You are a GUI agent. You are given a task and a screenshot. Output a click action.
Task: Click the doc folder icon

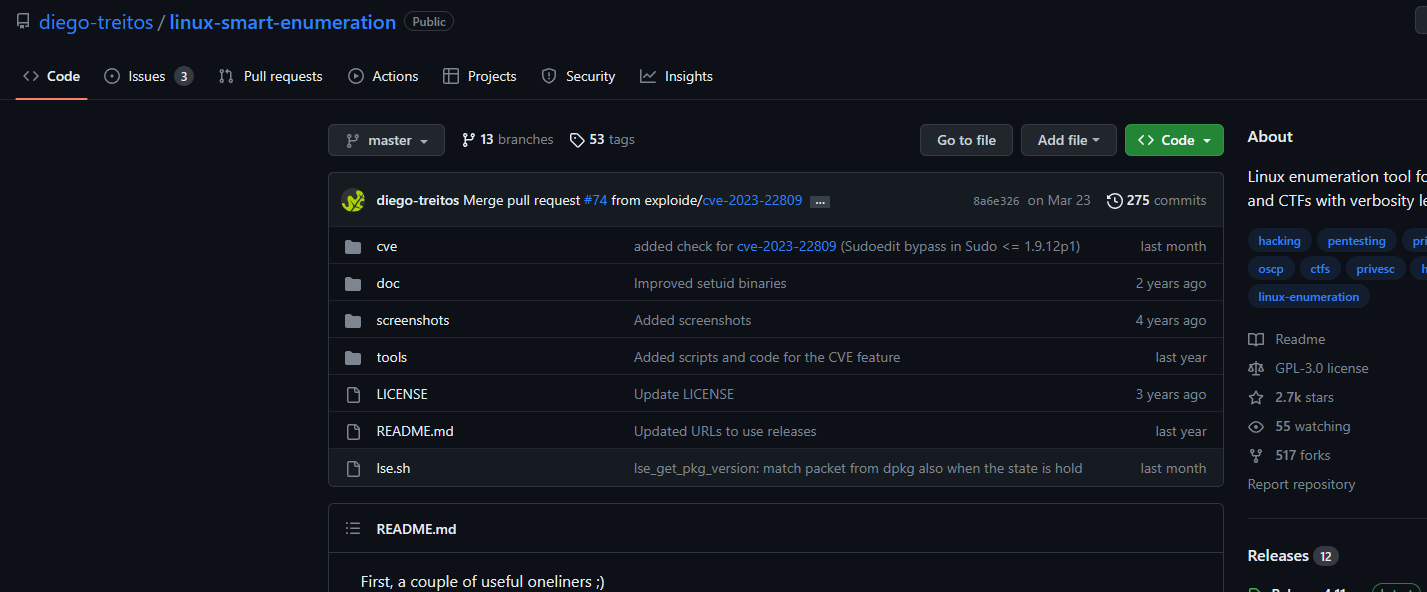353,283
